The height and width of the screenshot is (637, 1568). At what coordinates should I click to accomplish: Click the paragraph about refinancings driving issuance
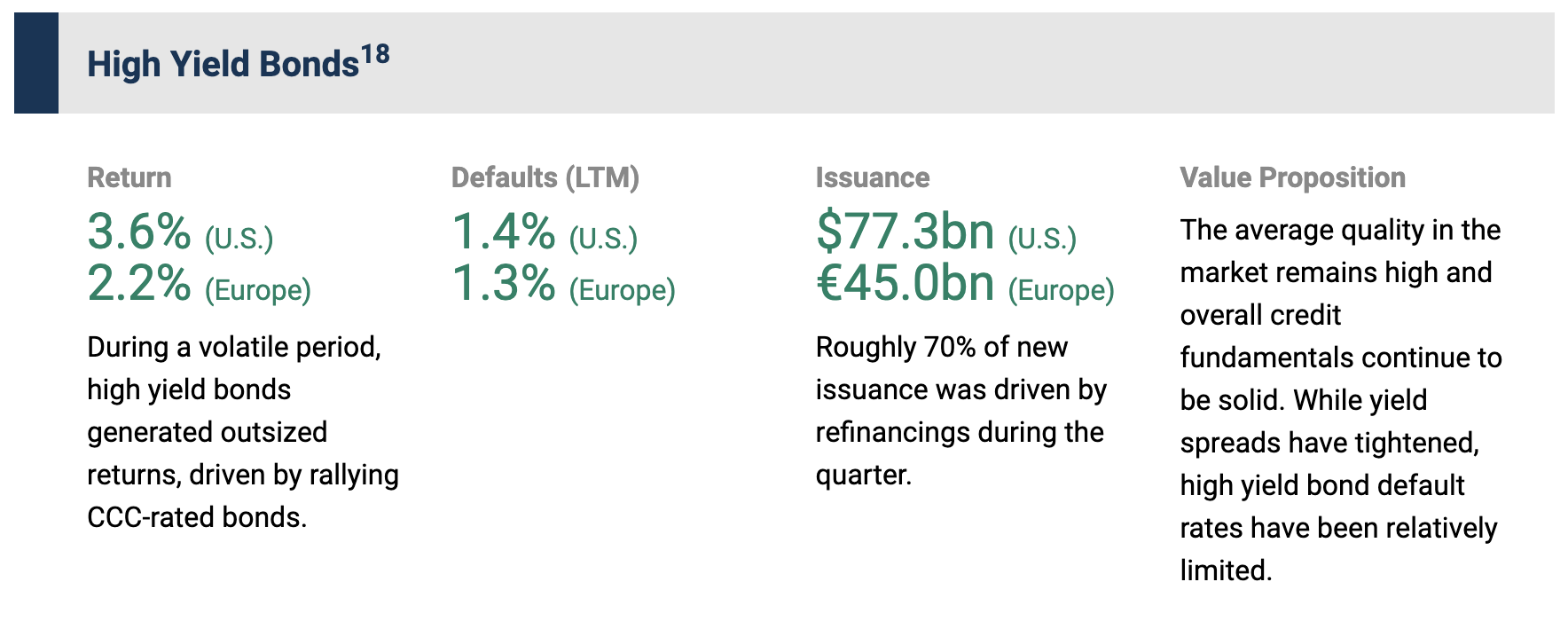960,410
